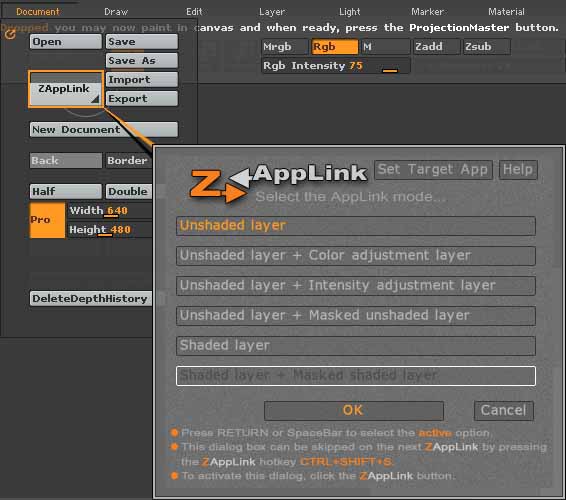
Task: Select the Unshaded layer mode
Action: click(x=356, y=226)
